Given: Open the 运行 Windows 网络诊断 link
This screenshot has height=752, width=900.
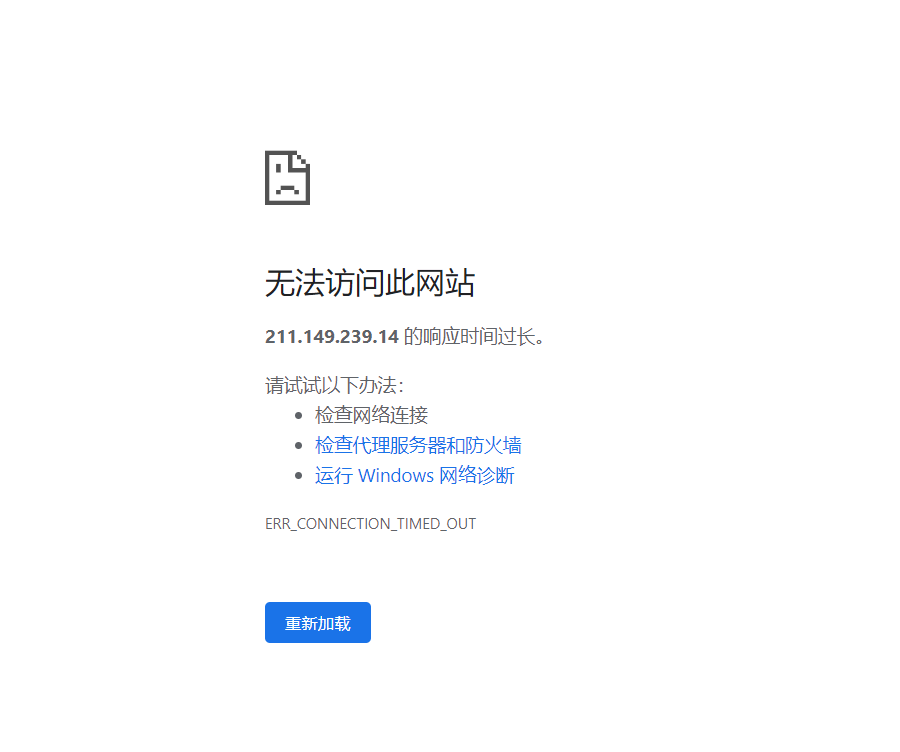Looking at the screenshot, I should click(x=414, y=475).
